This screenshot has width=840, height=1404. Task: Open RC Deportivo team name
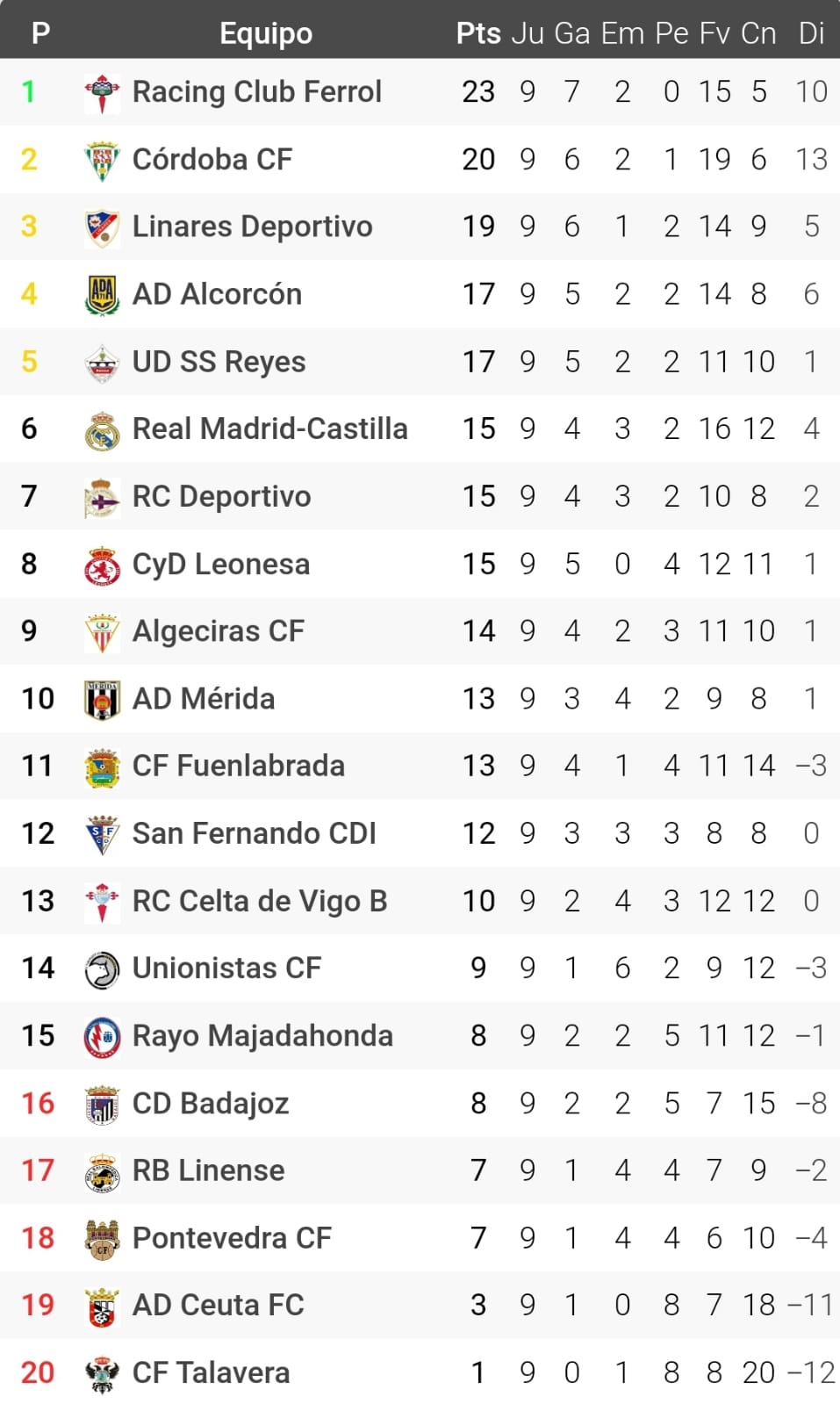(x=221, y=497)
